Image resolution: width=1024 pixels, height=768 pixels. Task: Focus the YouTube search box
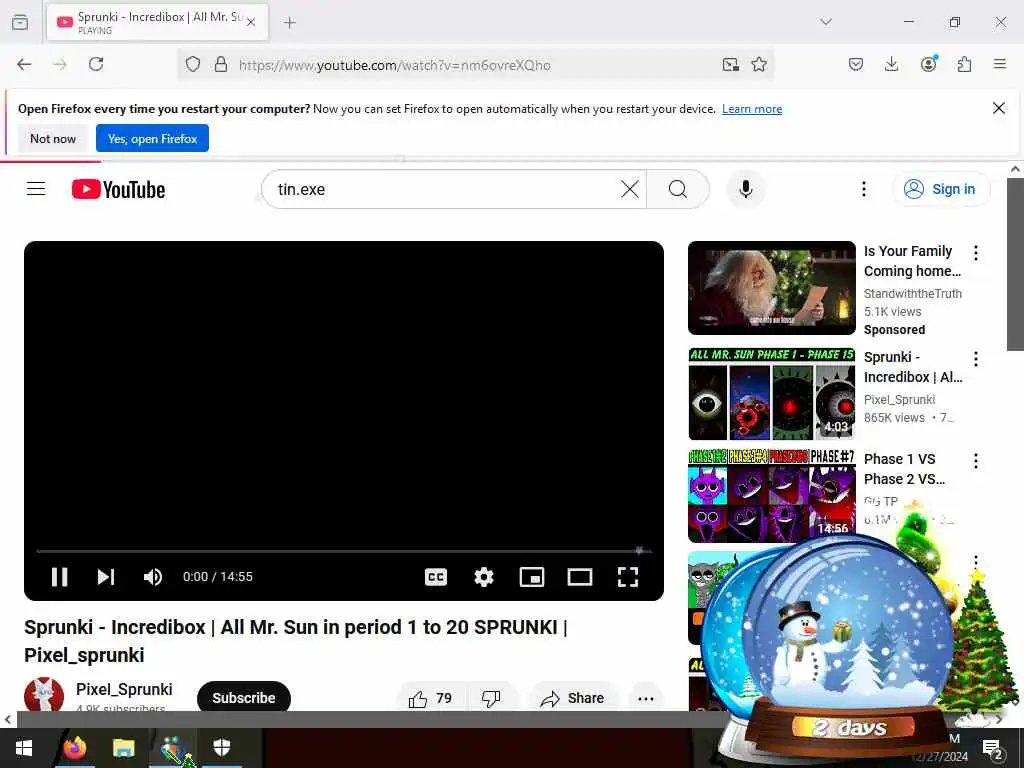(x=444, y=189)
